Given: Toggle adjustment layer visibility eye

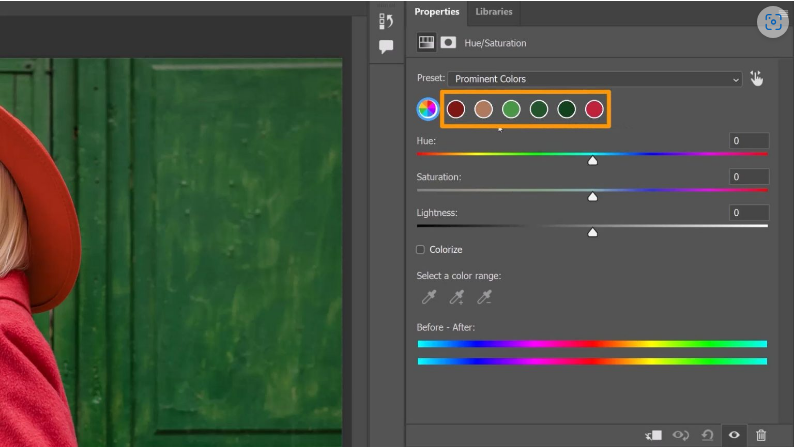Looking at the screenshot, I should click(x=734, y=435).
